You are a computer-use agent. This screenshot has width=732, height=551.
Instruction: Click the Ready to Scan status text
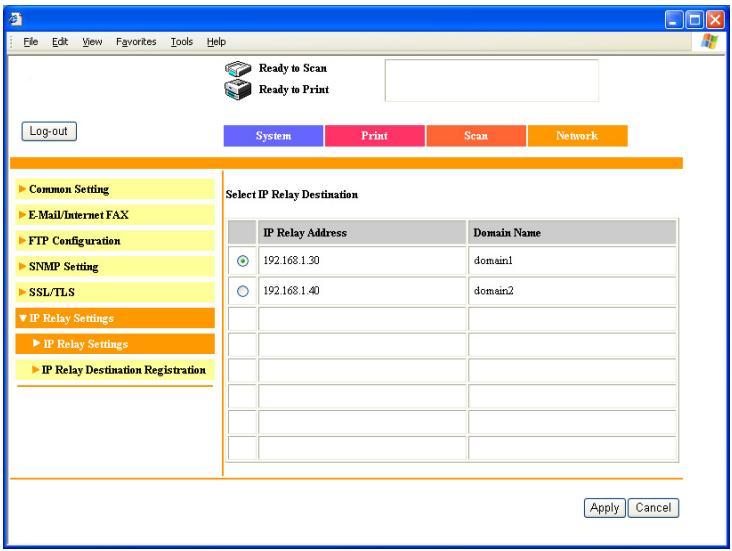pos(293,68)
